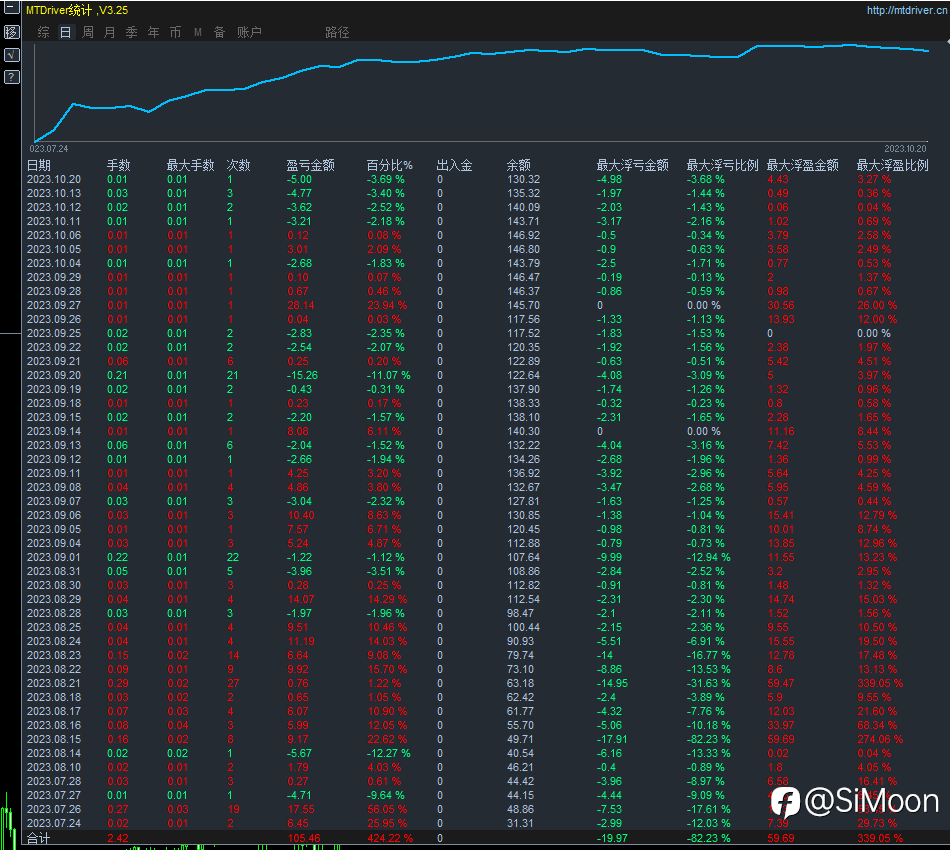Click the total percentage 424.22 %
Screen dimensions: 950x850
point(390,838)
